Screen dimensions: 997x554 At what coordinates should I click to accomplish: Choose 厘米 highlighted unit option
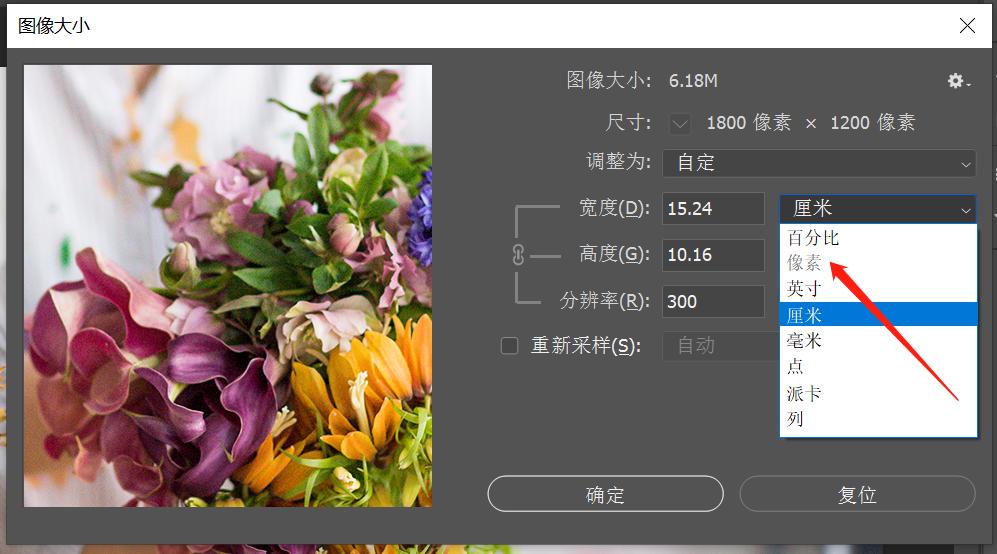[x=878, y=314]
